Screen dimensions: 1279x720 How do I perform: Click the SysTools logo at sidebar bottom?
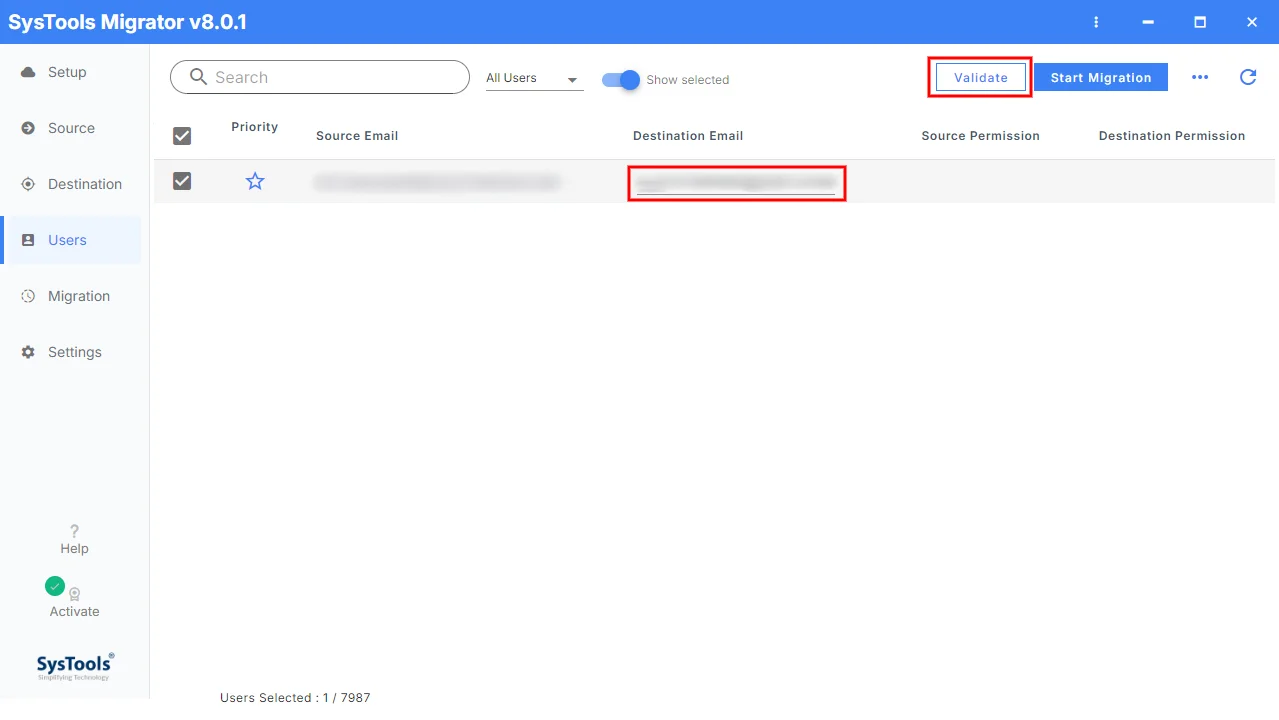point(75,667)
